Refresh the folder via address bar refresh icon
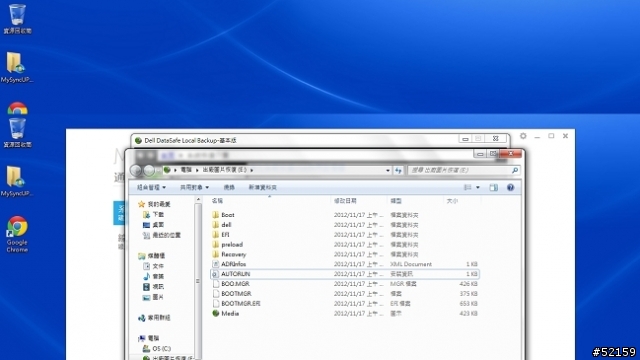The height and width of the screenshot is (360, 640). coord(398,170)
